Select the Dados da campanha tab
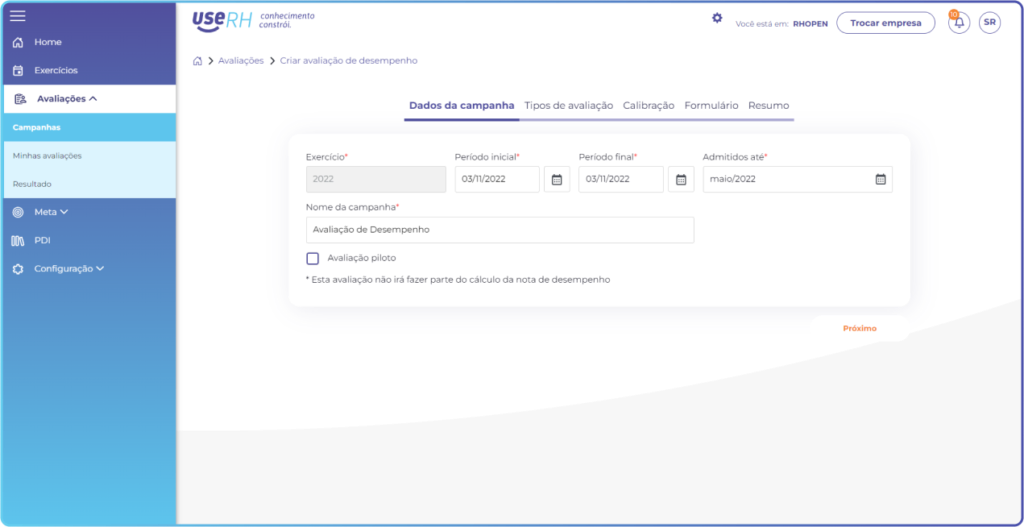The image size is (1024, 527). 462,106
